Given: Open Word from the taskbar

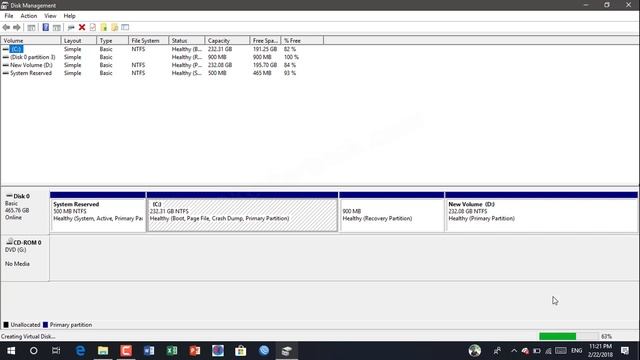Looking at the screenshot, I should (x=149, y=351).
